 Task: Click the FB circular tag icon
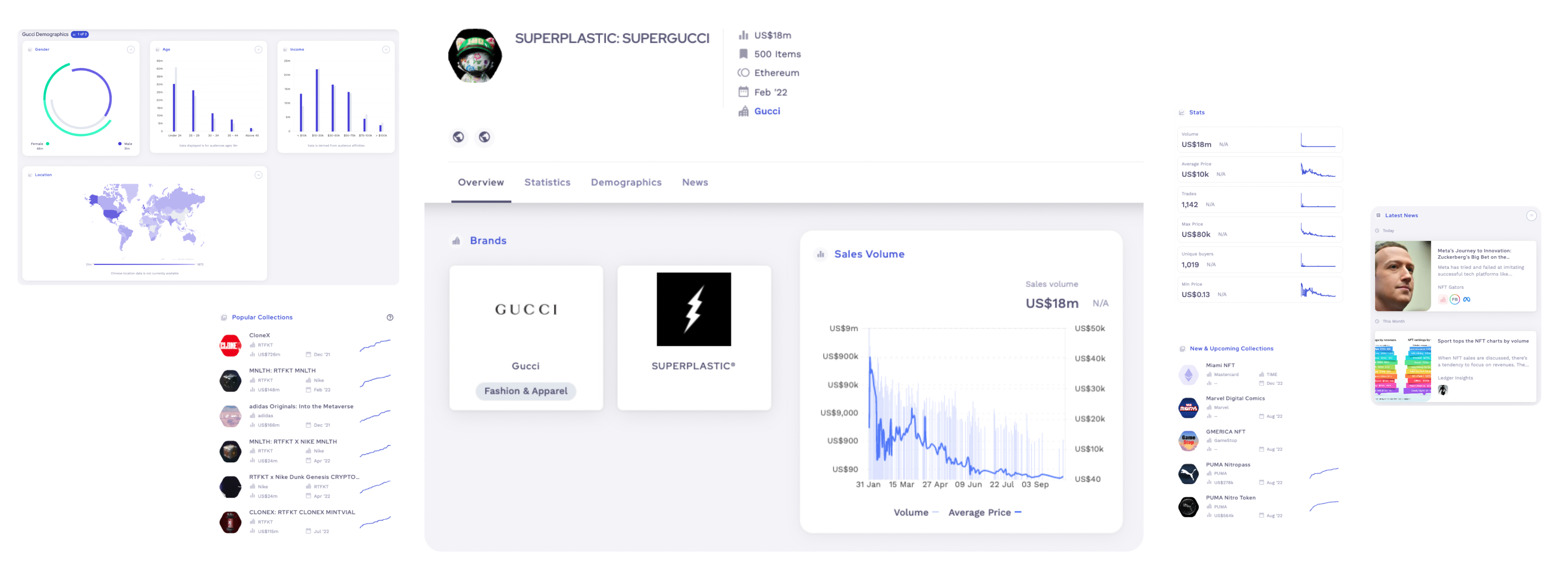click(1455, 300)
